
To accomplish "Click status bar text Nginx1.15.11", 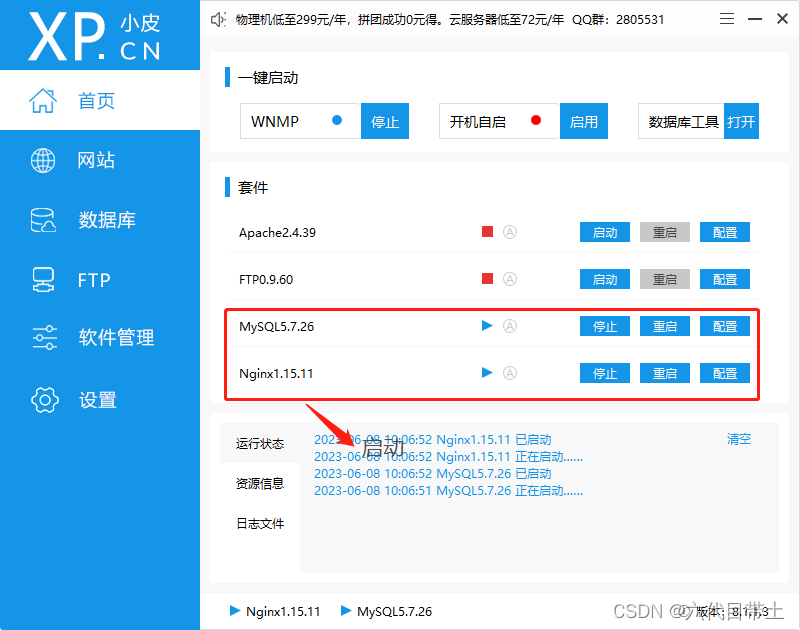I will pyautogui.click(x=283, y=611).
